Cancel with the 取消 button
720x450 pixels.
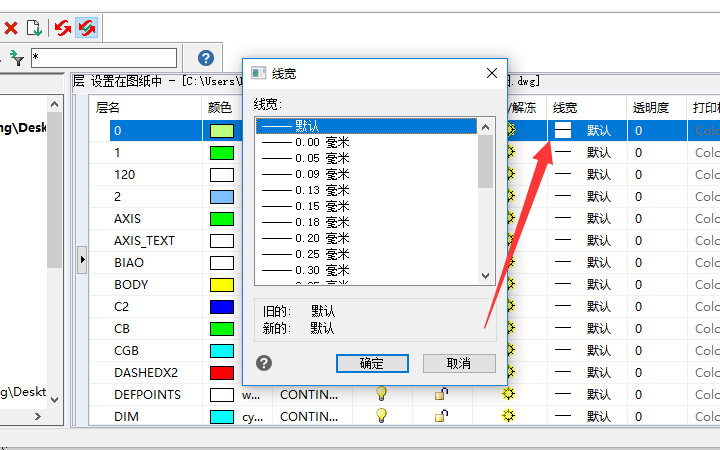(x=459, y=363)
